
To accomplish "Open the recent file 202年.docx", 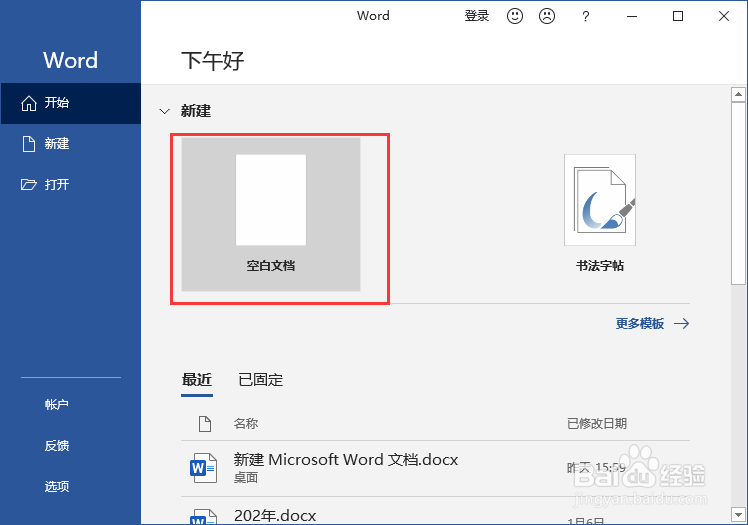I will [435, 511].
